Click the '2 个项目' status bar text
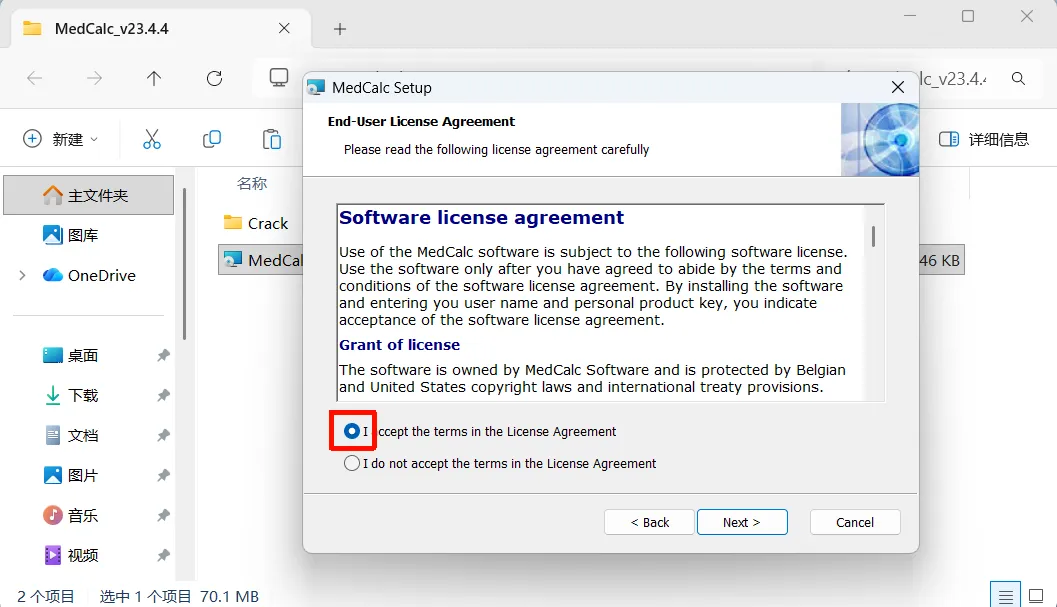 click(x=45, y=596)
